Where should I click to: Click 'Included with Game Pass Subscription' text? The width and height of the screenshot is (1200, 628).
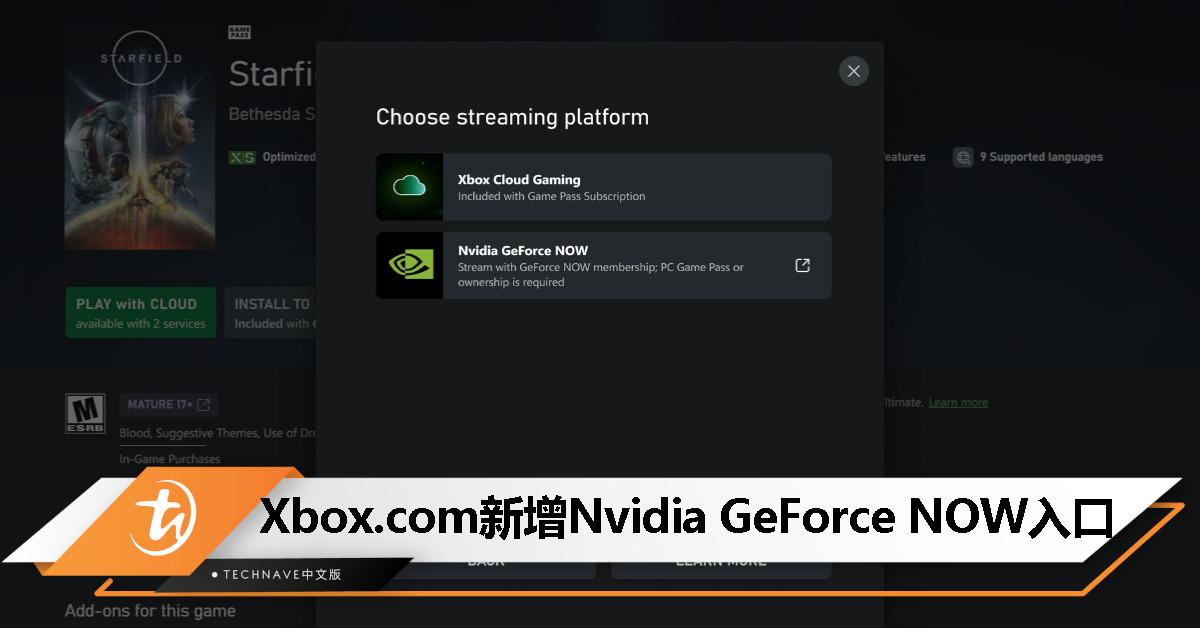[x=551, y=196]
